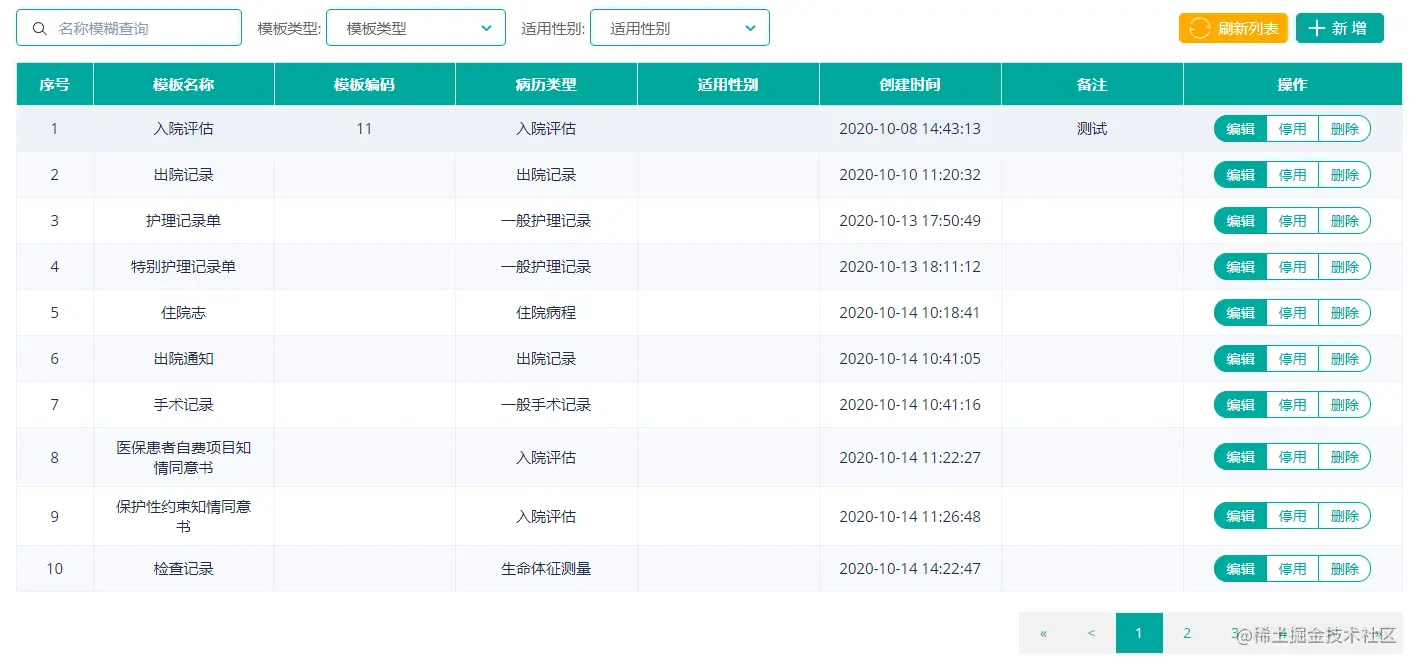Select the 测试 remark cell
Viewport: 1416px width, 665px height.
pos(1092,129)
